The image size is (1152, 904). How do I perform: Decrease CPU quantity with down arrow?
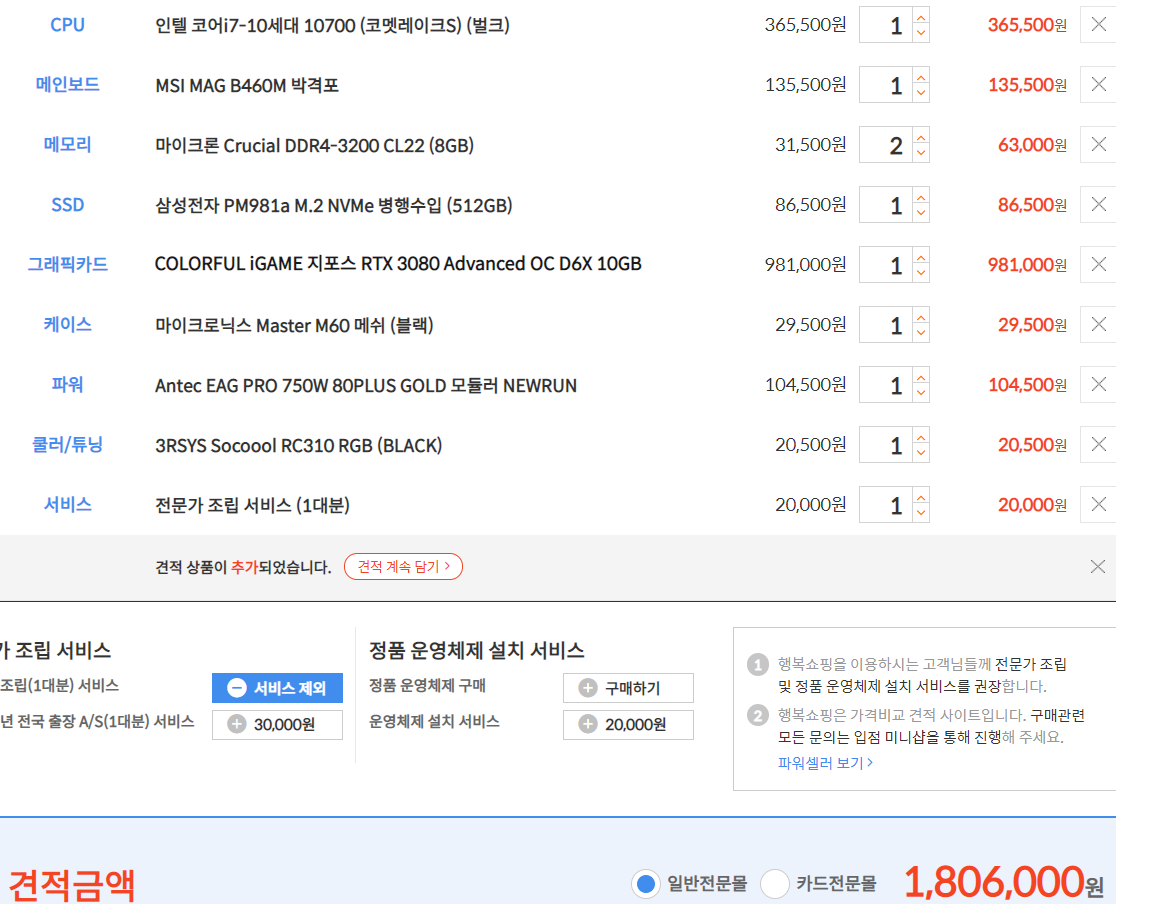click(921, 33)
